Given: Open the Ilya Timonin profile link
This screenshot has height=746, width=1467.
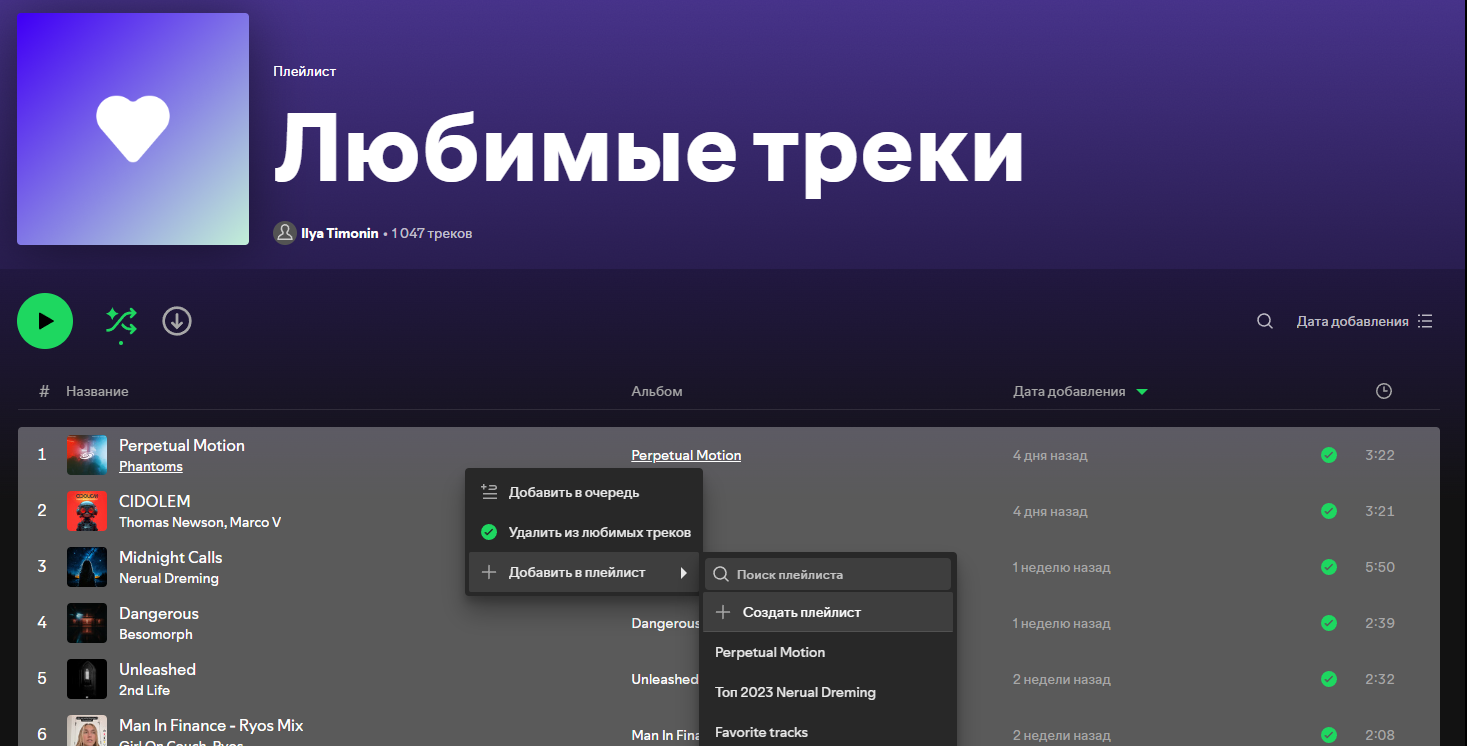Looking at the screenshot, I should (x=340, y=233).
